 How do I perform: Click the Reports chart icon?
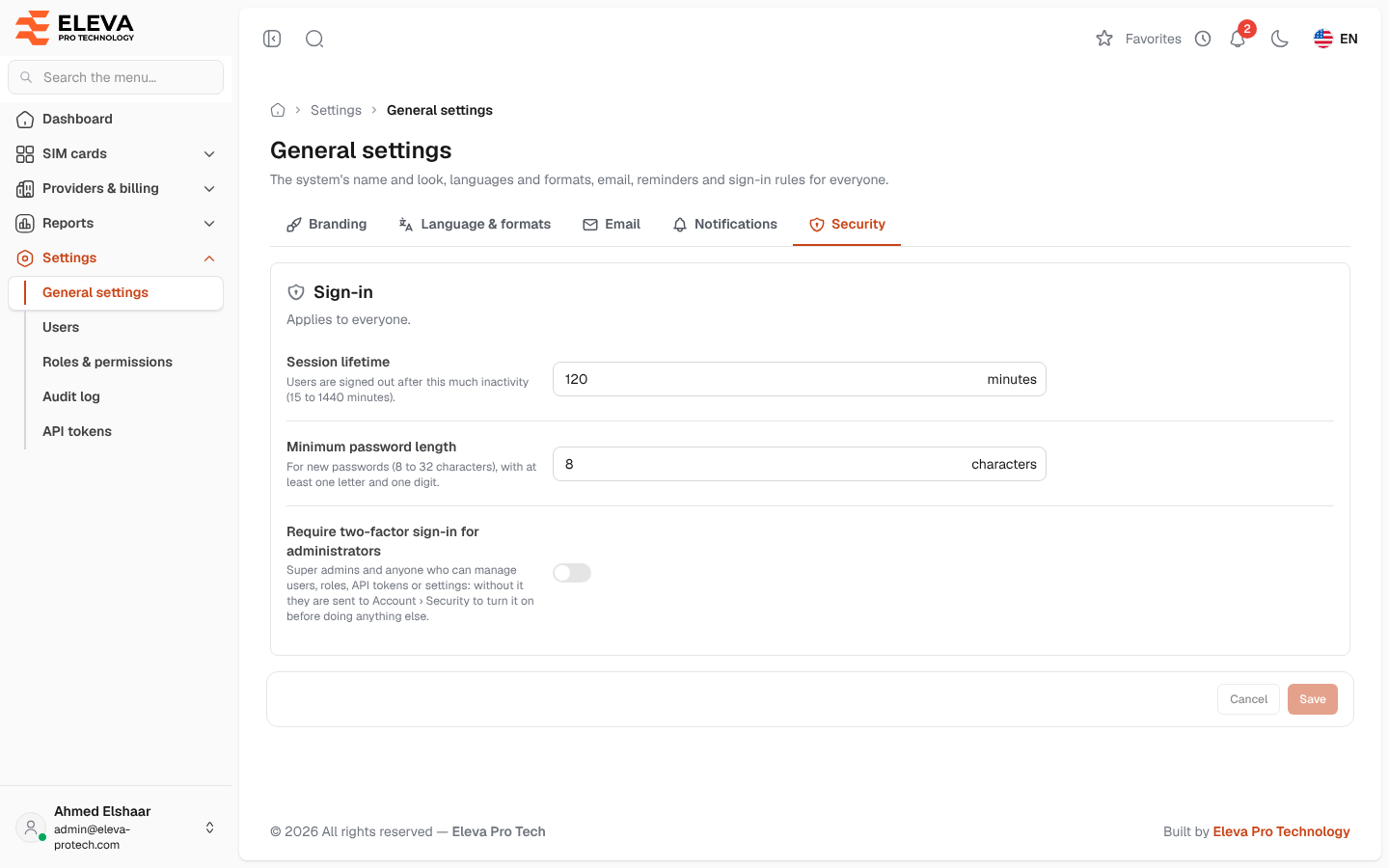tap(25, 224)
